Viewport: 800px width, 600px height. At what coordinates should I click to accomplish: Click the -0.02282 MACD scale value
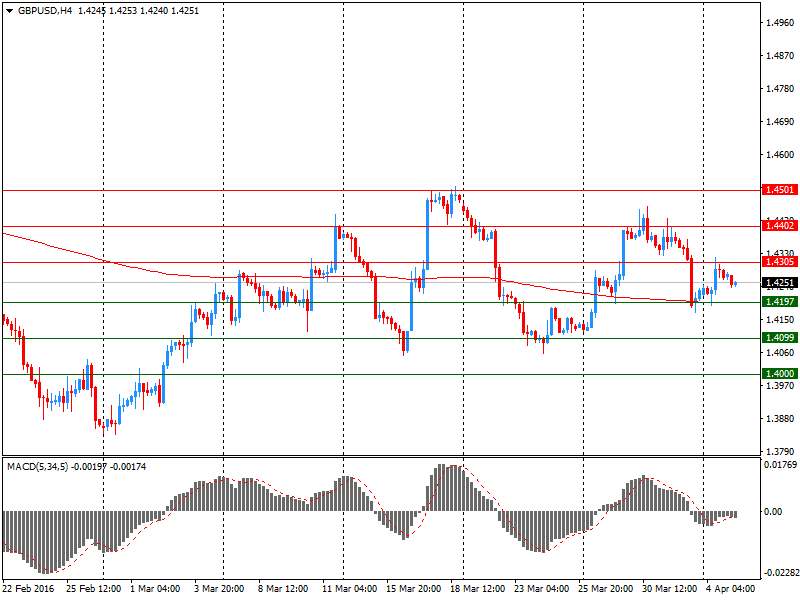click(x=780, y=572)
